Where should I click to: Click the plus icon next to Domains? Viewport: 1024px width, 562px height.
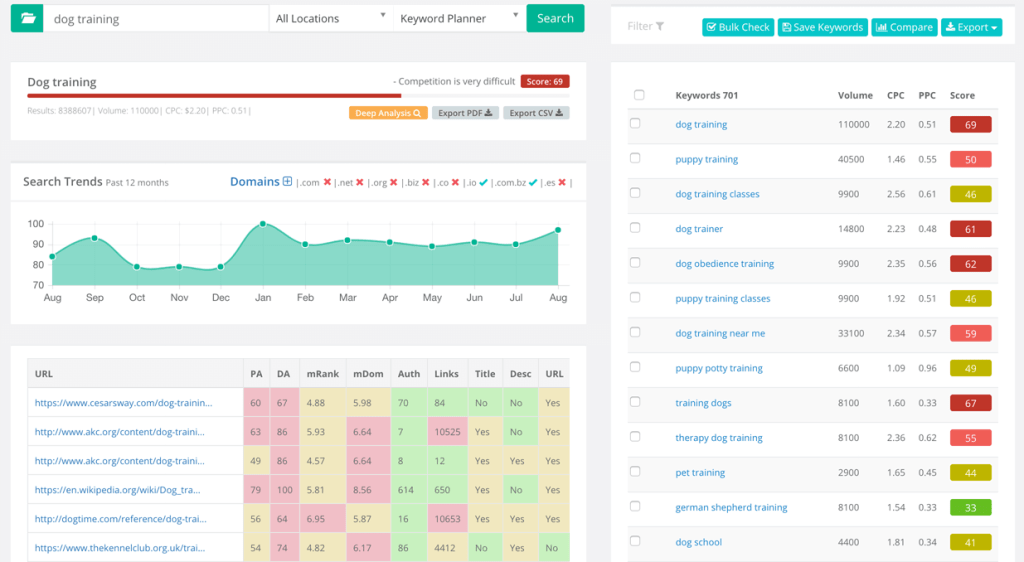click(x=287, y=182)
